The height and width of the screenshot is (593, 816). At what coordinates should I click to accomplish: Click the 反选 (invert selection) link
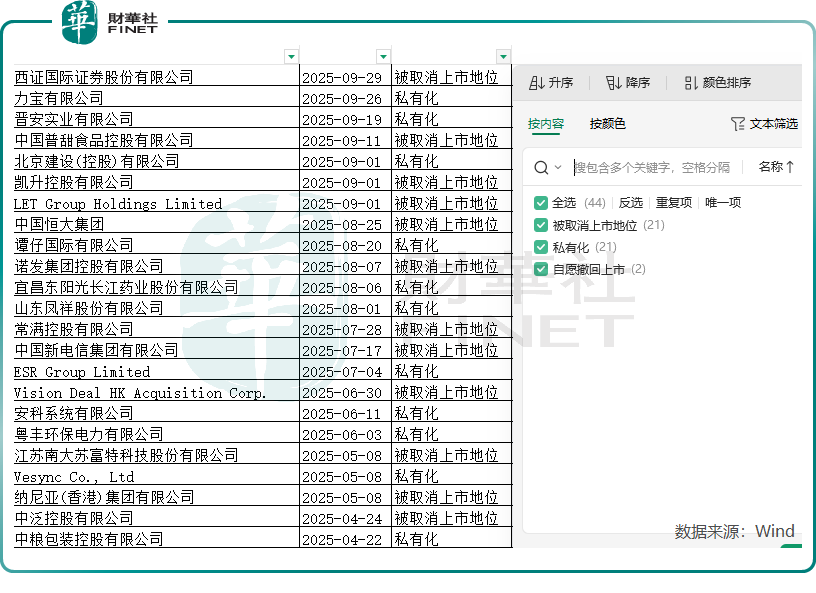(630, 203)
